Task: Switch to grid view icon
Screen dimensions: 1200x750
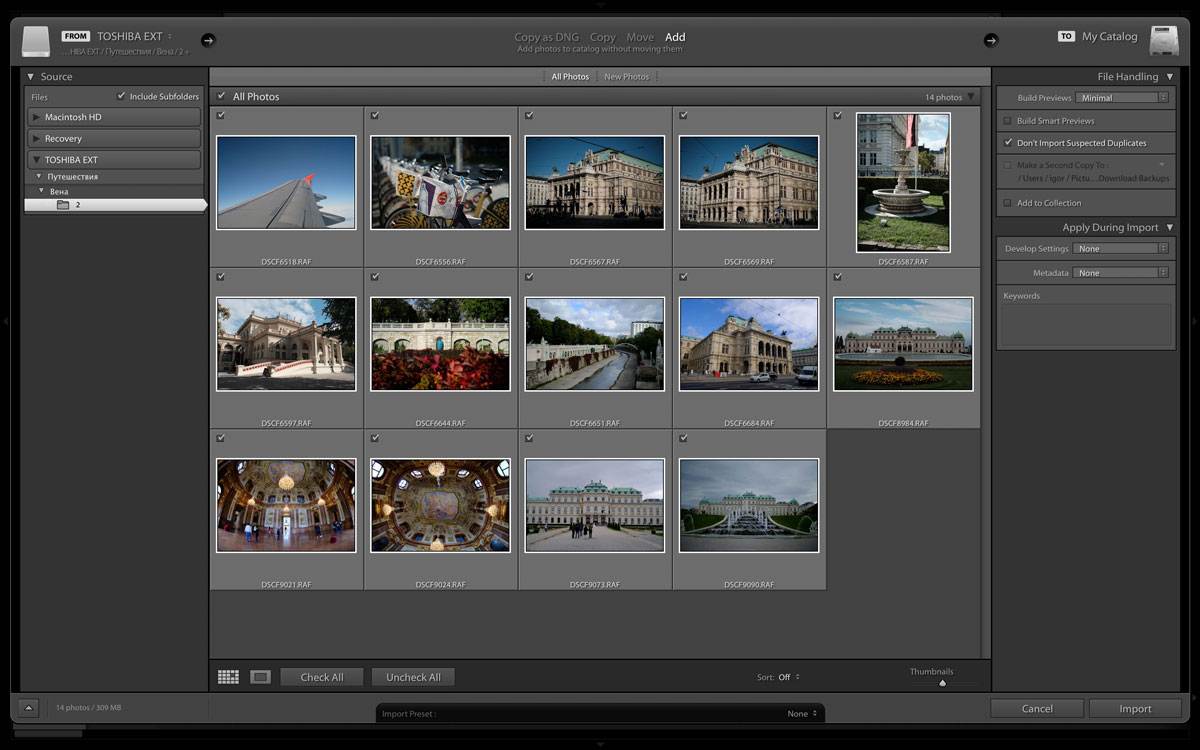Action: coord(228,677)
